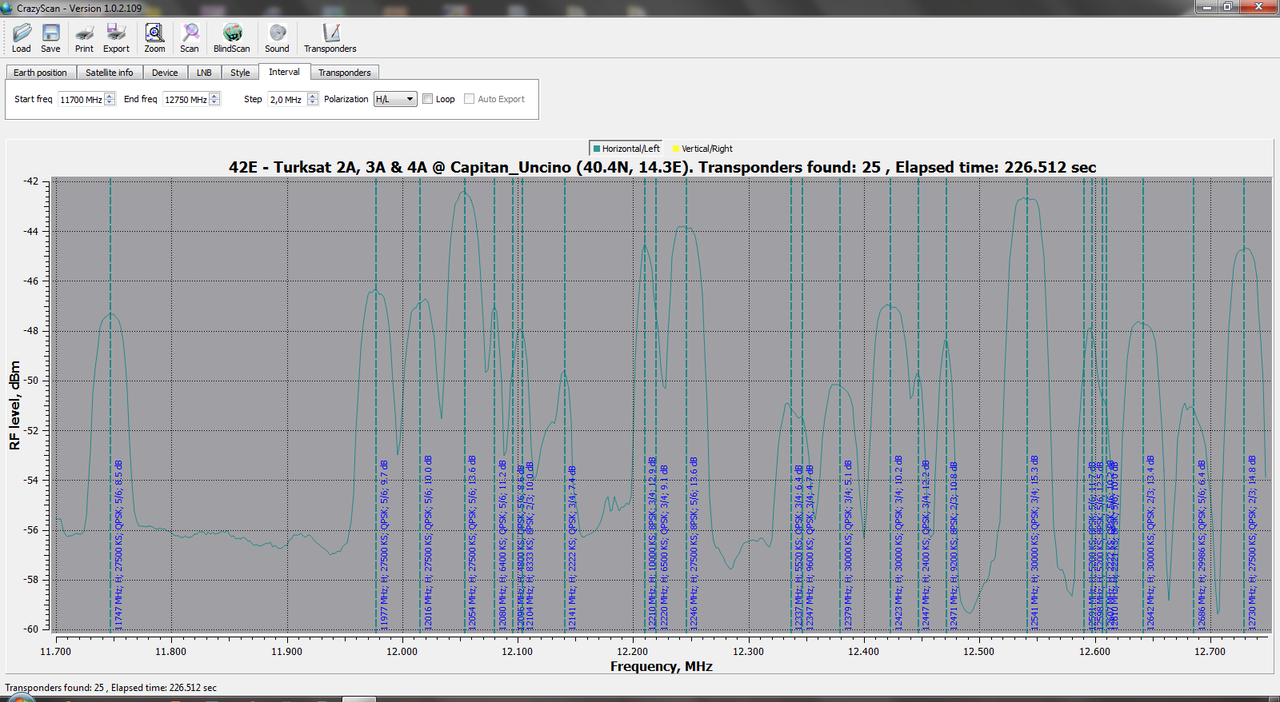
Task: Select transponder marker 11977 MHz
Action: [x=383, y=544]
